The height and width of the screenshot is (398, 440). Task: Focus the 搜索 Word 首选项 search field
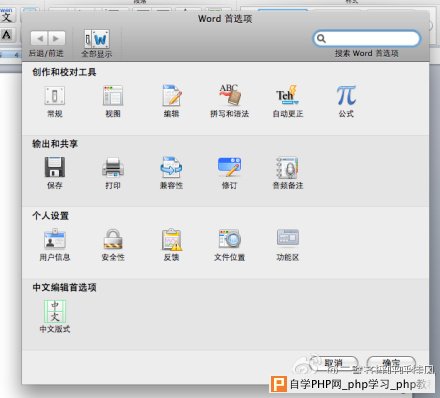tap(367, 38)
